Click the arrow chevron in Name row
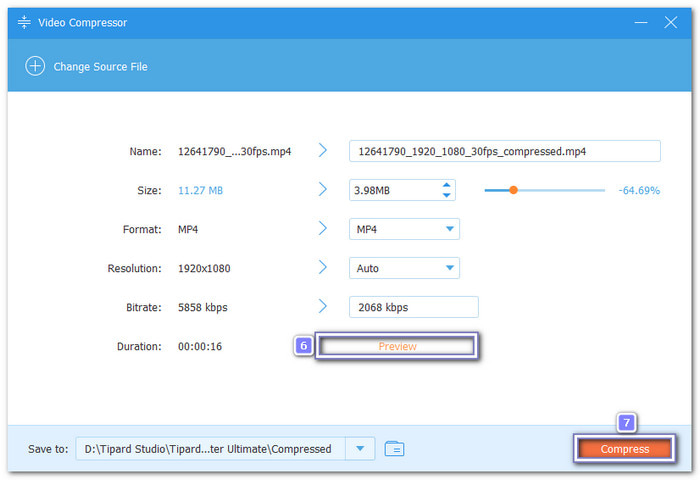This screenshot has height=480, width=700. tap(322, 150)
